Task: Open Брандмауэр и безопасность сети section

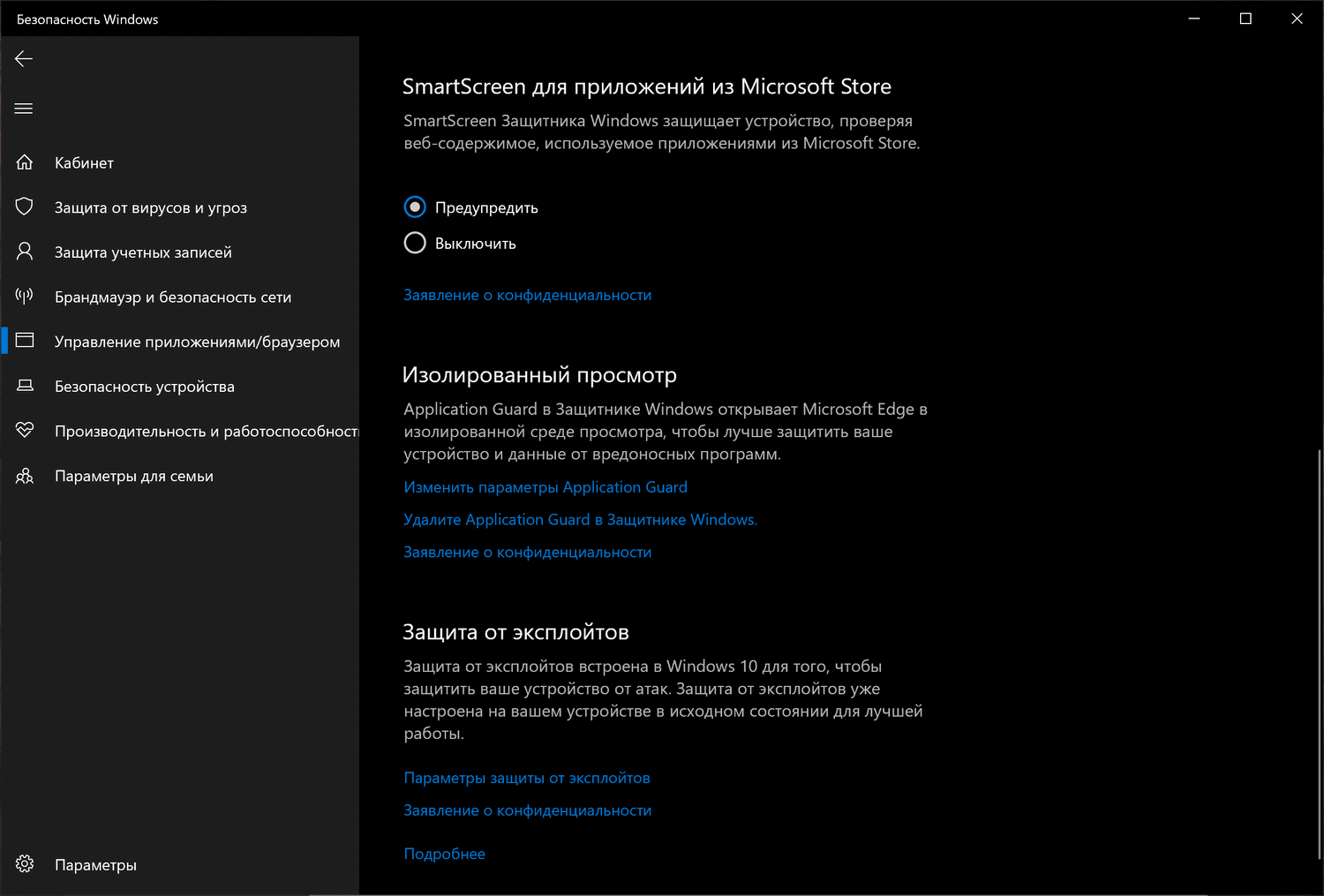Action: 173,297
